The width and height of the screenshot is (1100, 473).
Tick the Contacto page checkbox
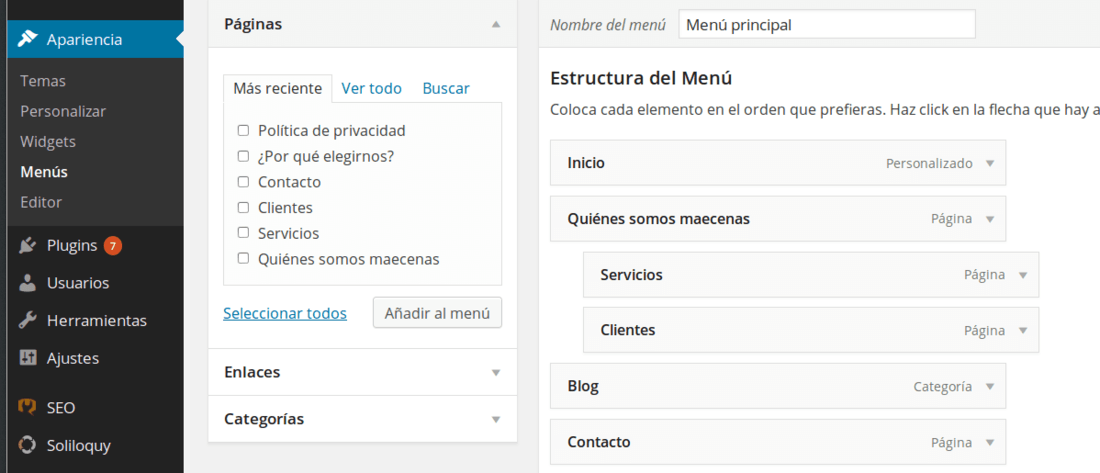pos(243,182)
